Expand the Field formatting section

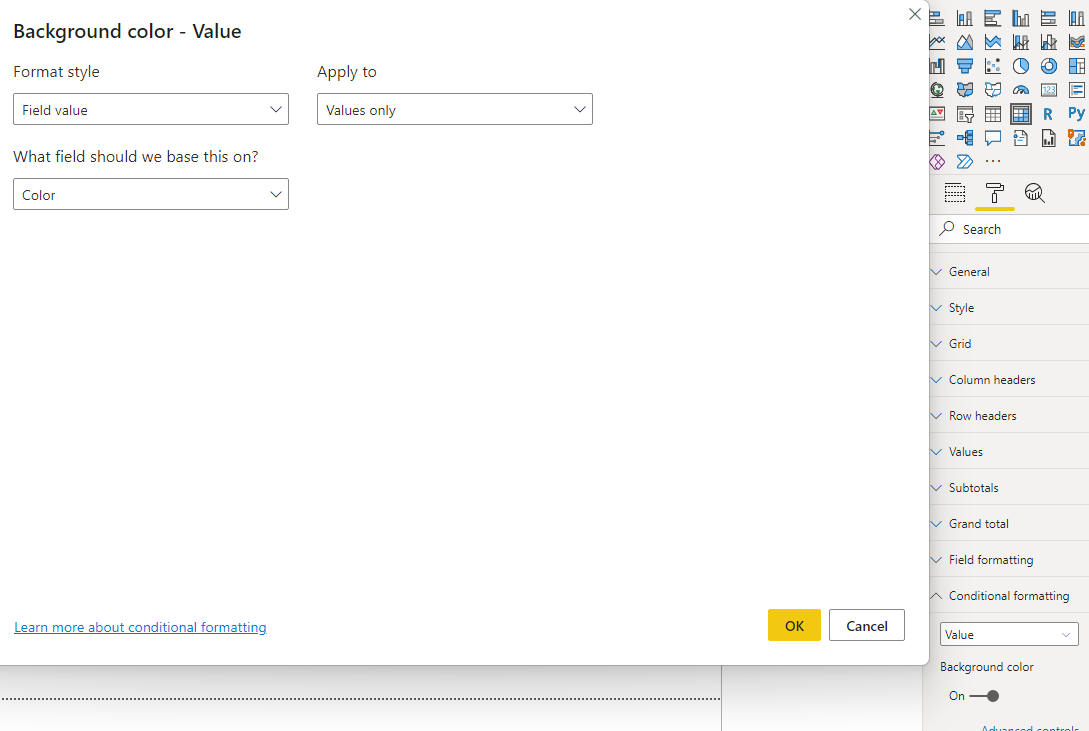(1009, 560)
